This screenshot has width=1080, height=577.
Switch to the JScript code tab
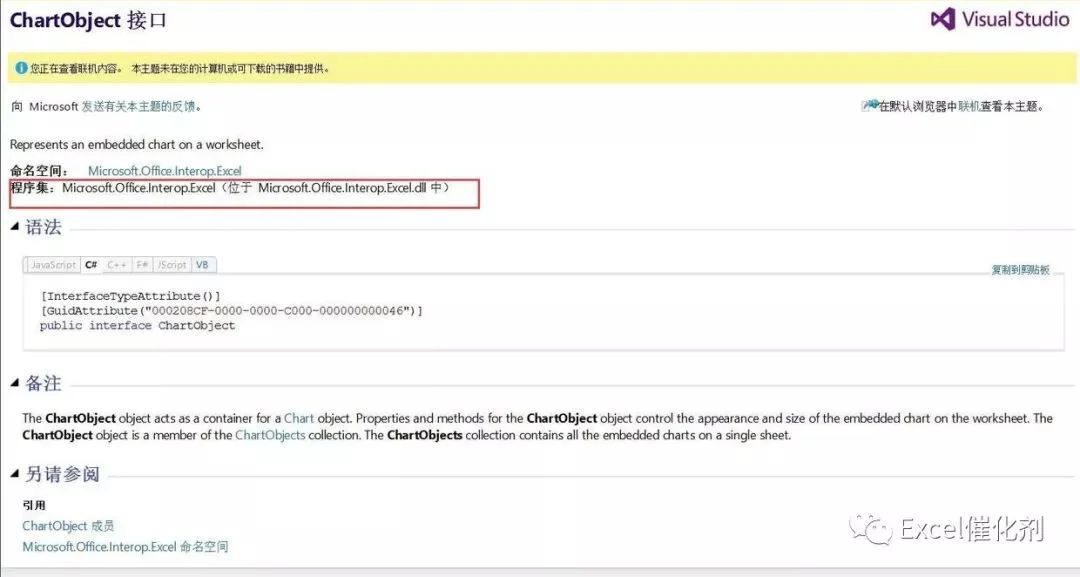coord(172,265)
